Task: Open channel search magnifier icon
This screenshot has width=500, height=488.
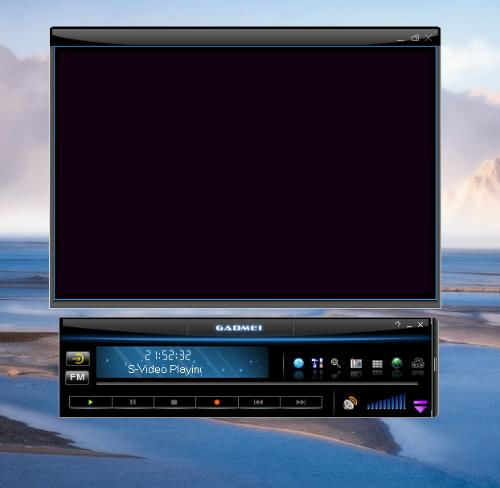Action: [336, 363]
